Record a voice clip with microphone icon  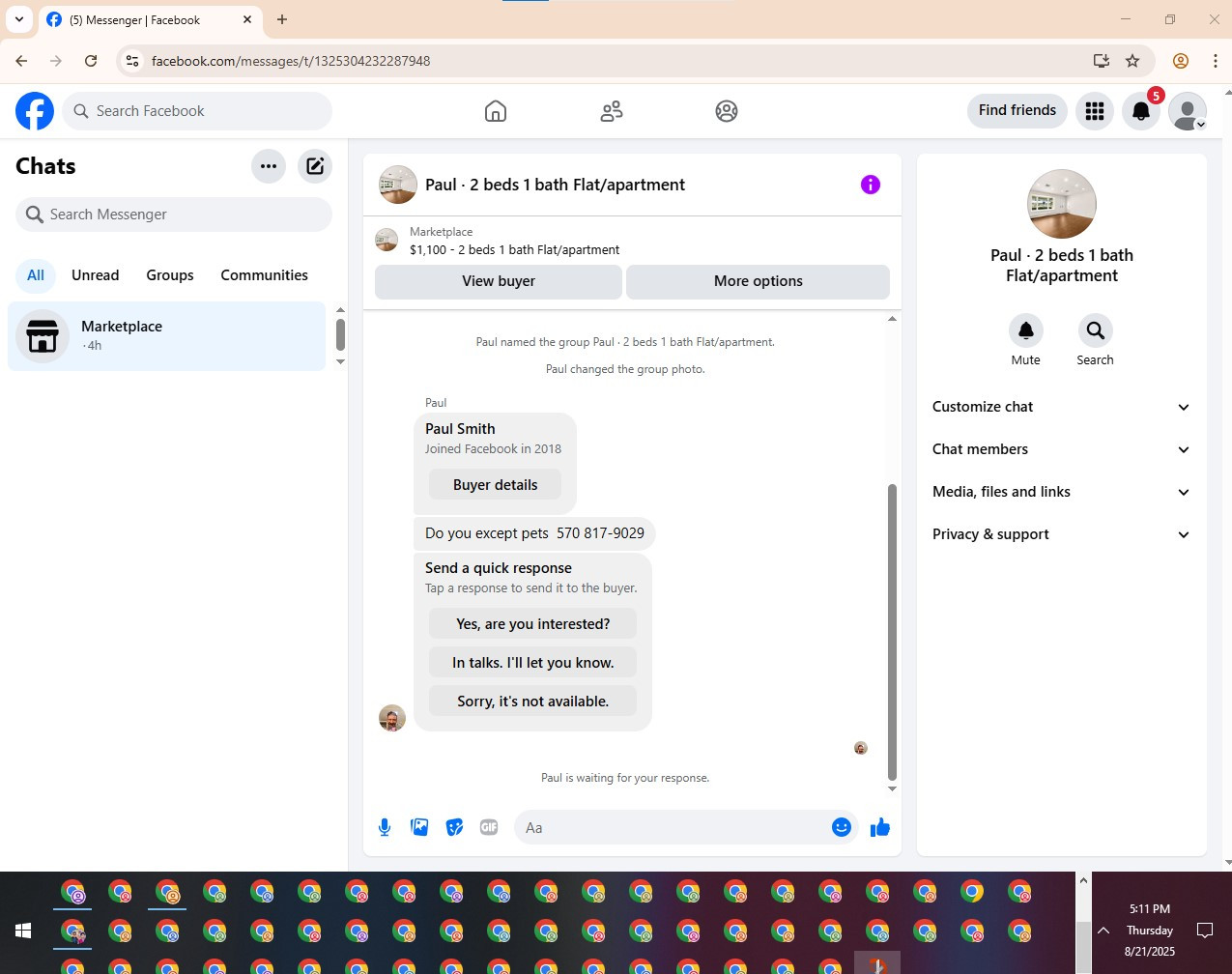tap(385, 827)
